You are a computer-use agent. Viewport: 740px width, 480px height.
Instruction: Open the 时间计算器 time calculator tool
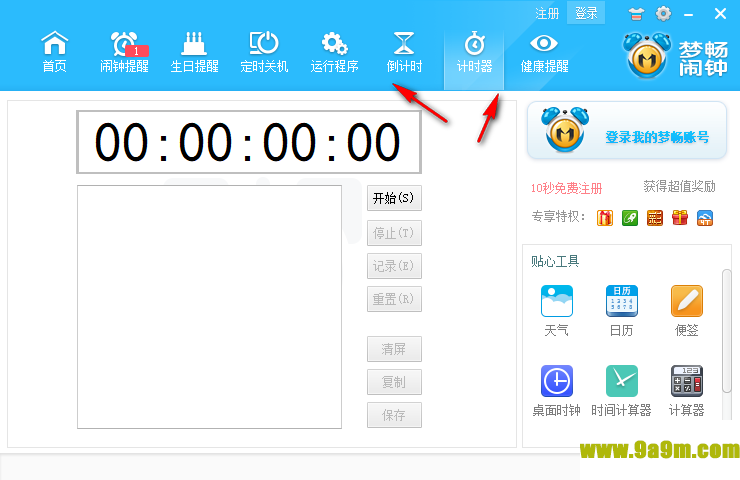[622, 390]
